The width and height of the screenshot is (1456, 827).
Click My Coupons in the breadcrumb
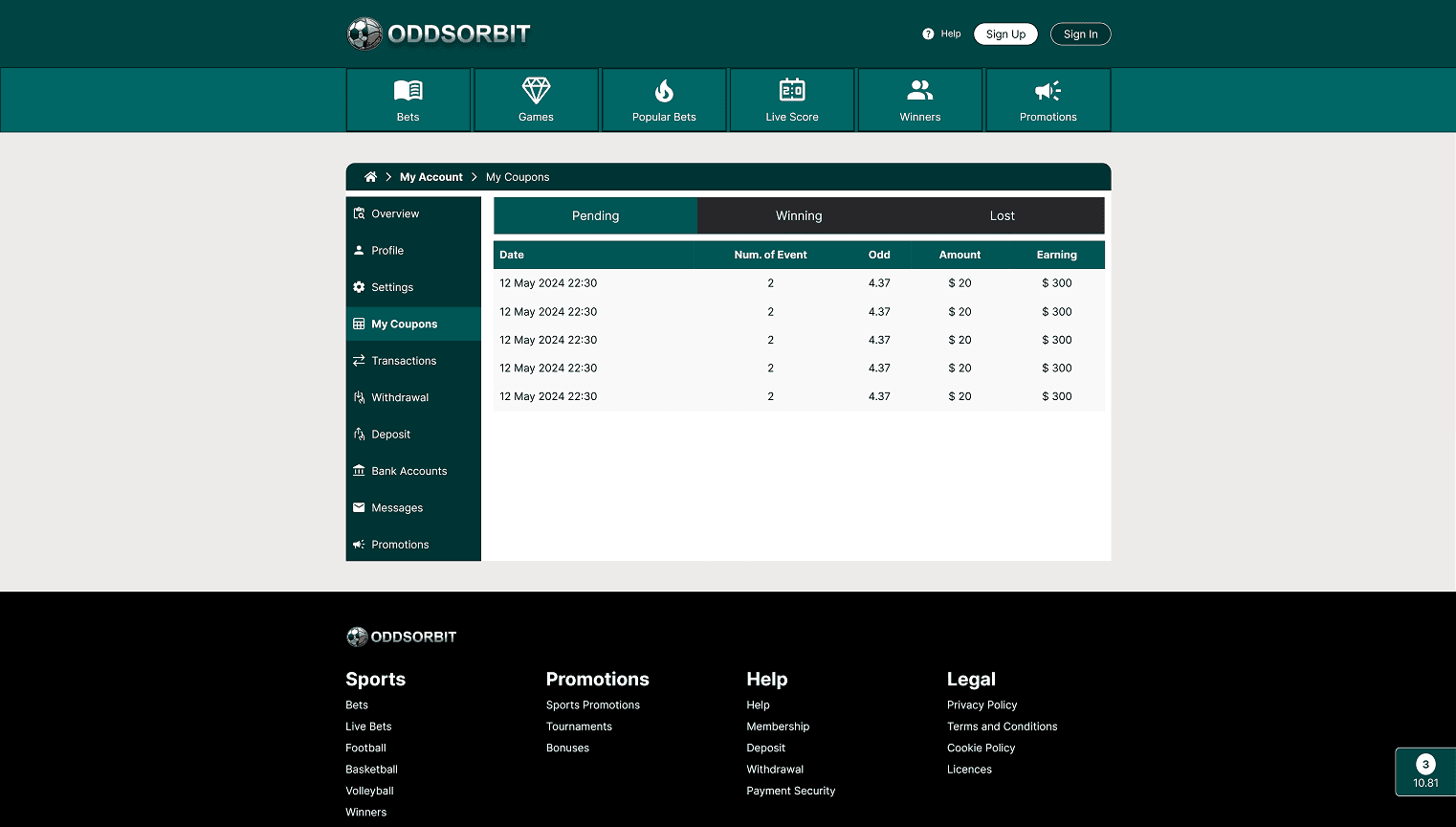tap(518, 177)
